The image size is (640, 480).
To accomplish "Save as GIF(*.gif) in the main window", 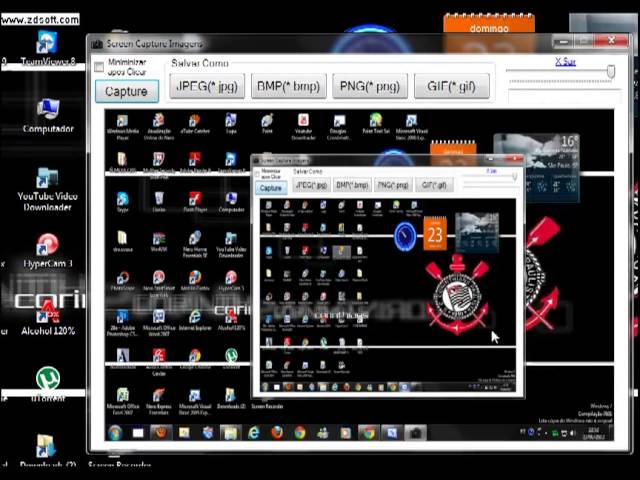I will 451,86.
